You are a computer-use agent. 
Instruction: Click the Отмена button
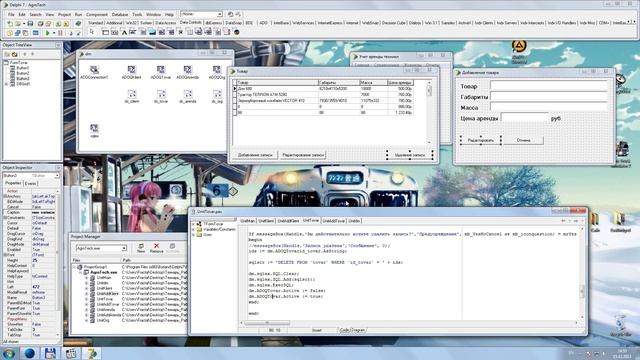523,140
